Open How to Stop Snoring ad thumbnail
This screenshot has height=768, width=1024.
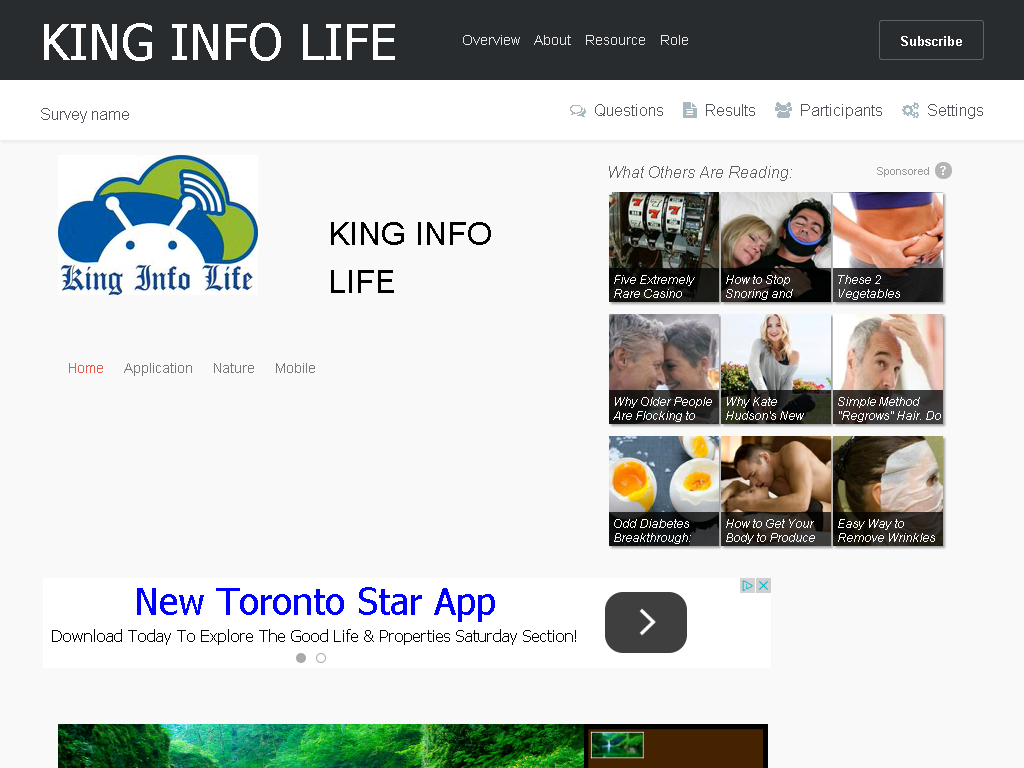click(776, 247)
